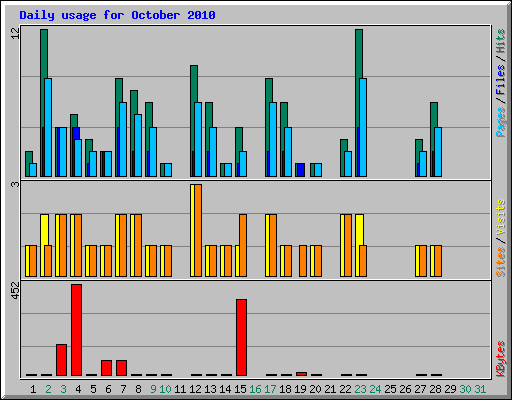The image size is (512, 400).
Task: Click day label '20' on the x-axis
Action: coord(315,389)
